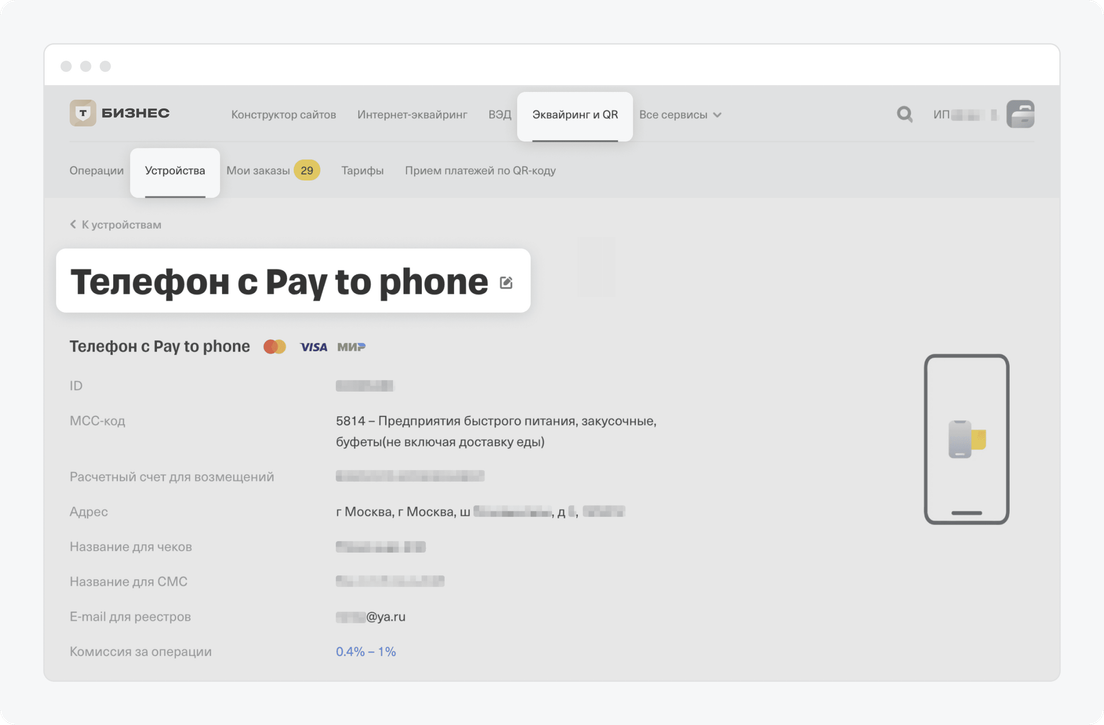Select the ВЭД menu item
This screenshot has width=1104, height=725.
pos(499,115)
